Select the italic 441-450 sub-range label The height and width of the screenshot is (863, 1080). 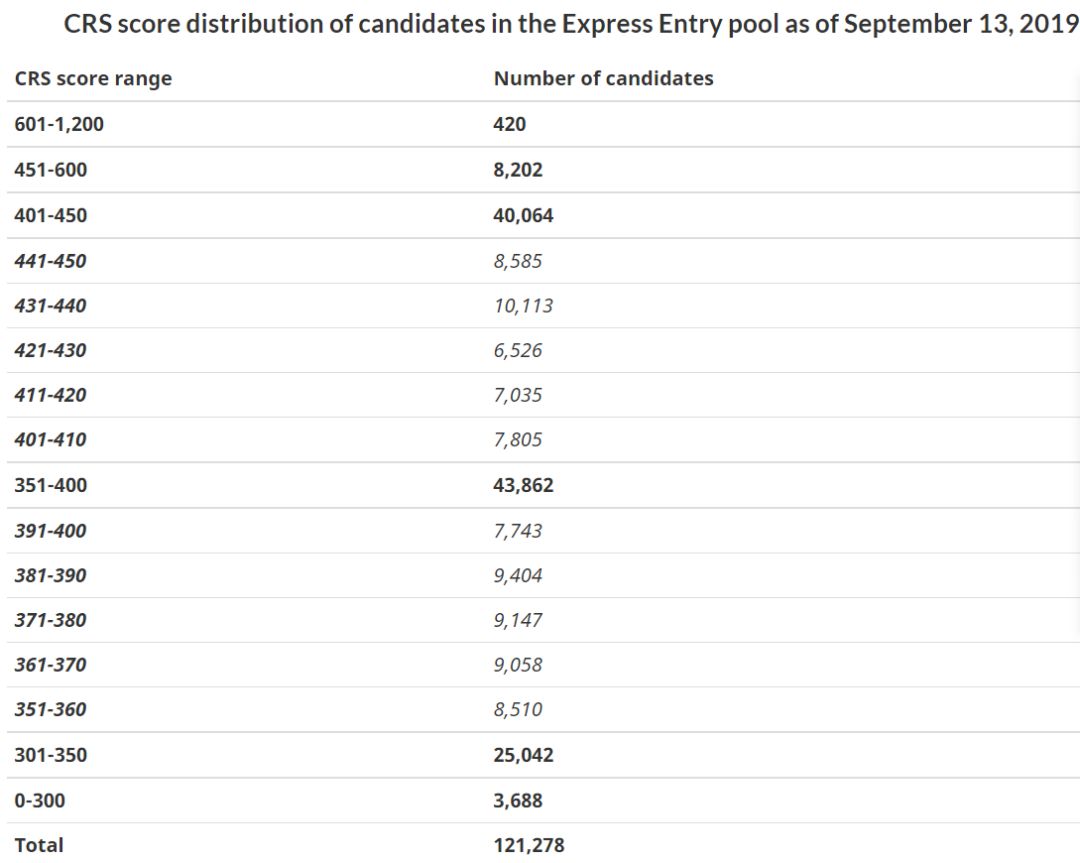pyautogui.click(x=51, y=261)
